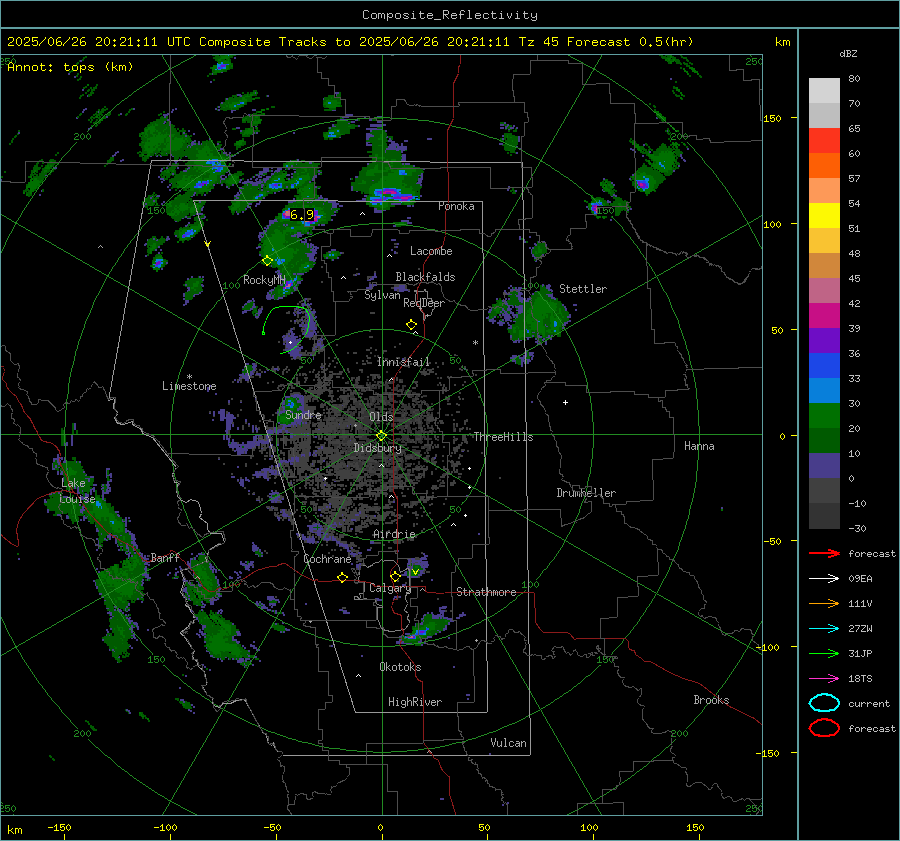This screenshot has width=900, height=841.
Task: Click the Didsbury label
Action: point(377,448)
